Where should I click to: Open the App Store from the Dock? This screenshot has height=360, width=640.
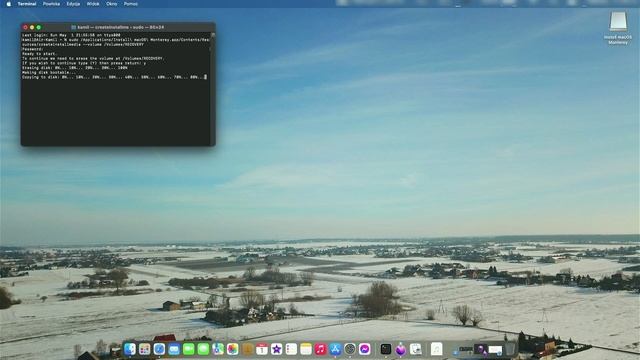(x=335, y=349)
